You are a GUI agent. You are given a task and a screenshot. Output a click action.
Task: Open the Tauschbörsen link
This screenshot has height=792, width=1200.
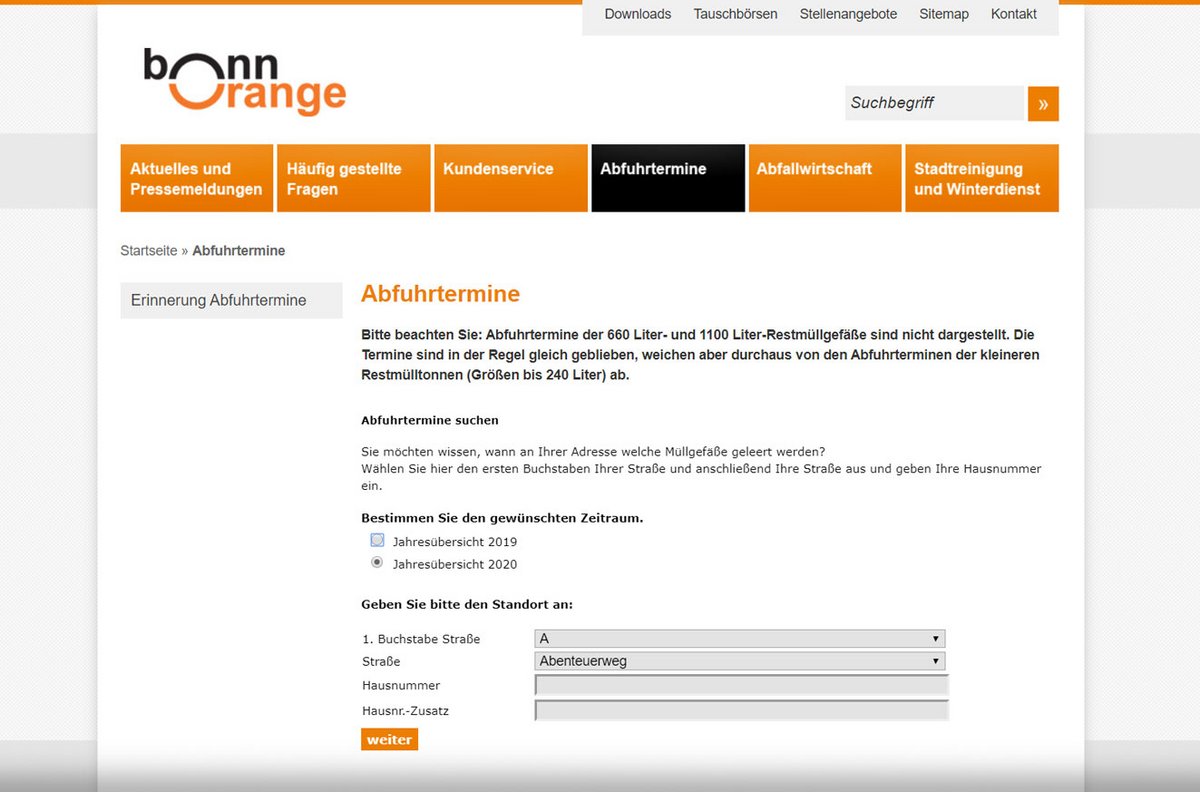pos(735,14)
